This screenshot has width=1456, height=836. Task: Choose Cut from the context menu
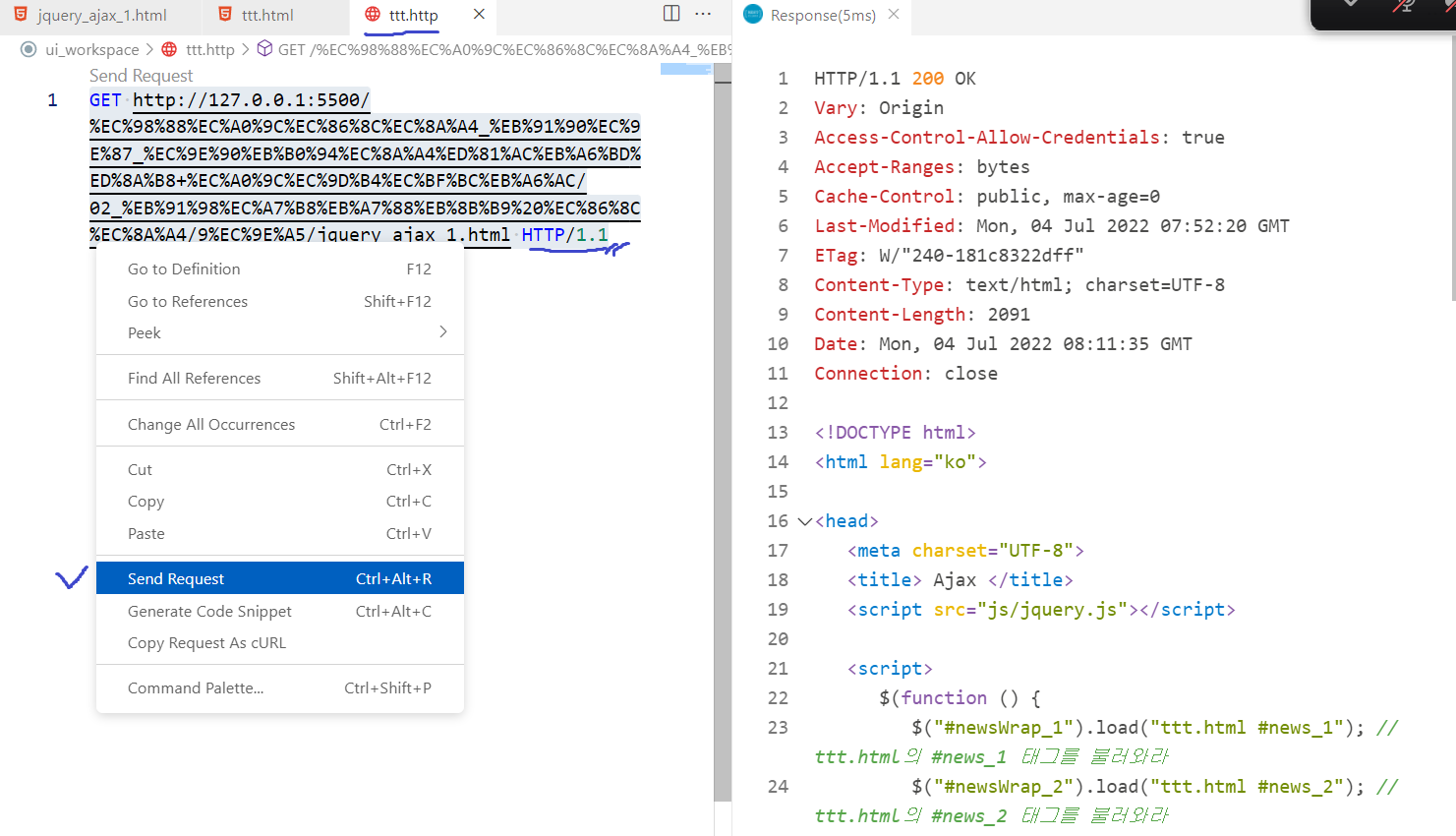pos(280,469)
